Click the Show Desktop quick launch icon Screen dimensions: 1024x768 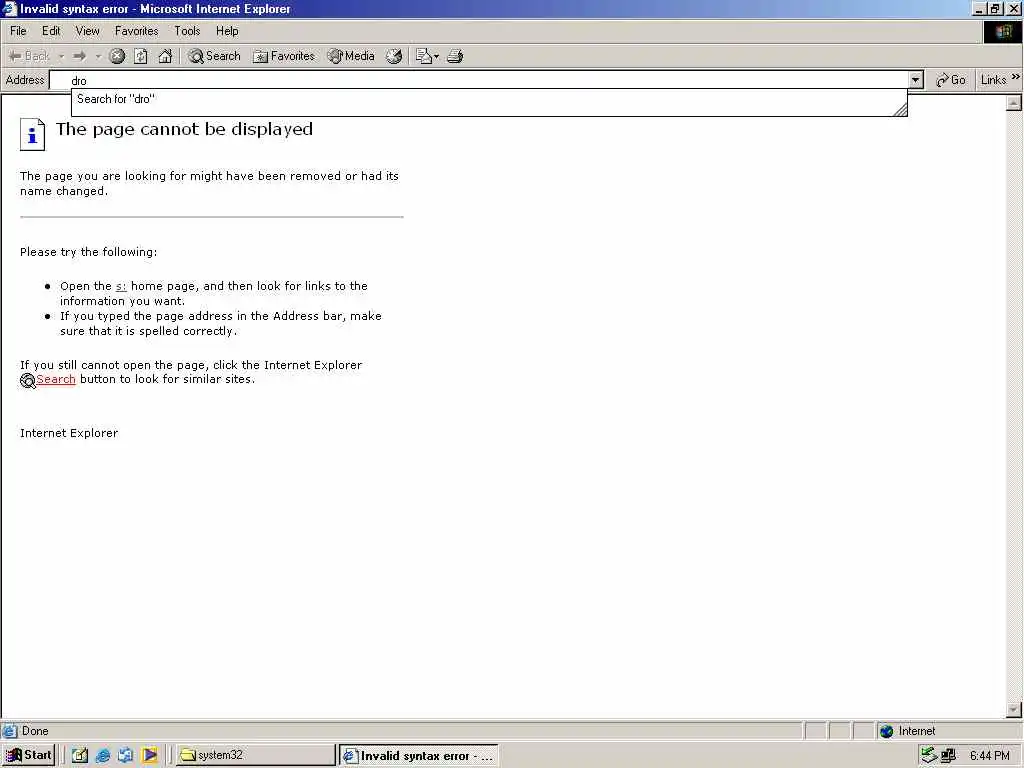pos(80,756)
